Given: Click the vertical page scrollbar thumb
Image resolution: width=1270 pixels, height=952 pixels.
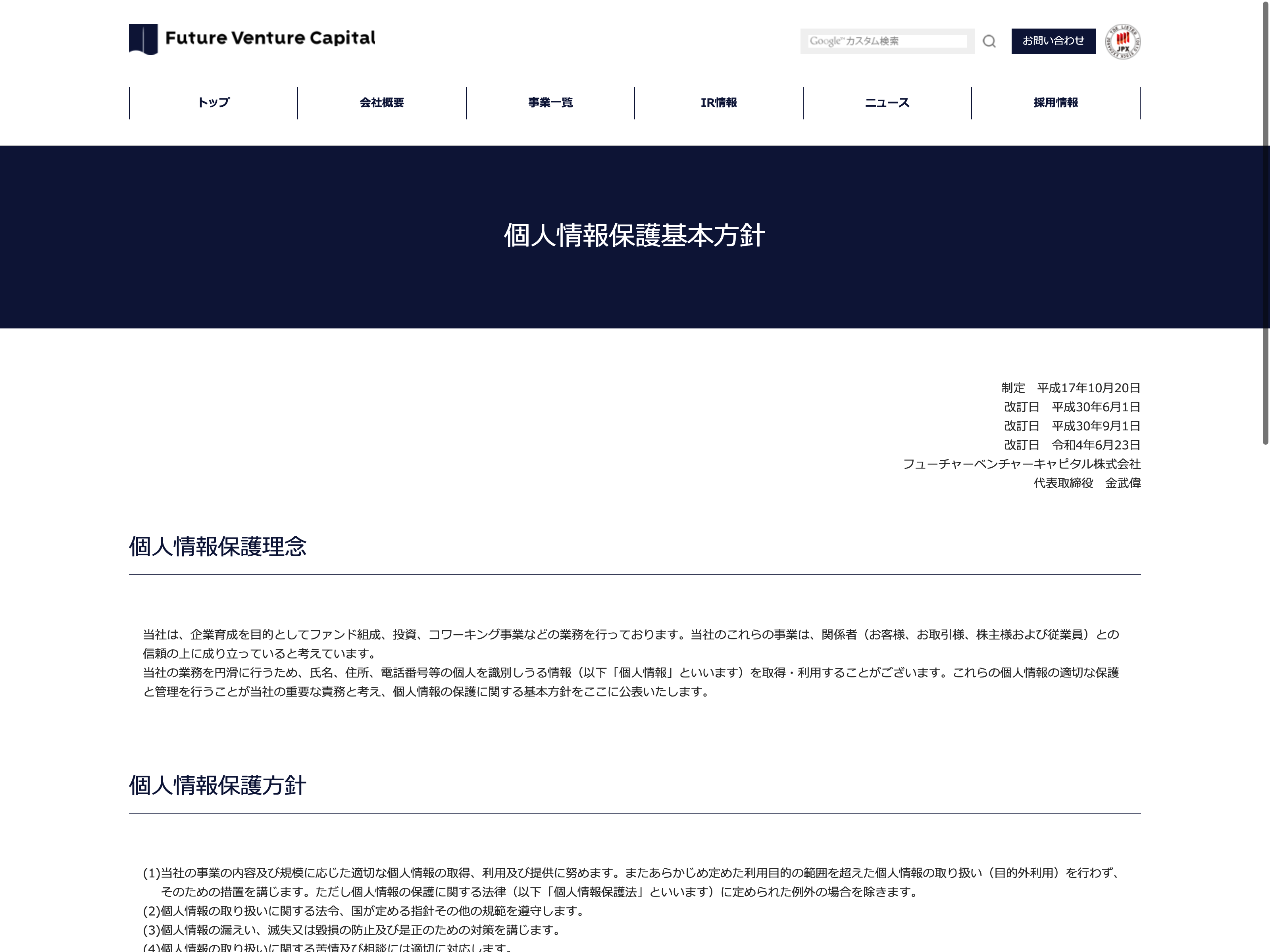Looking at the screenshot, I should tap(1265, 224).
